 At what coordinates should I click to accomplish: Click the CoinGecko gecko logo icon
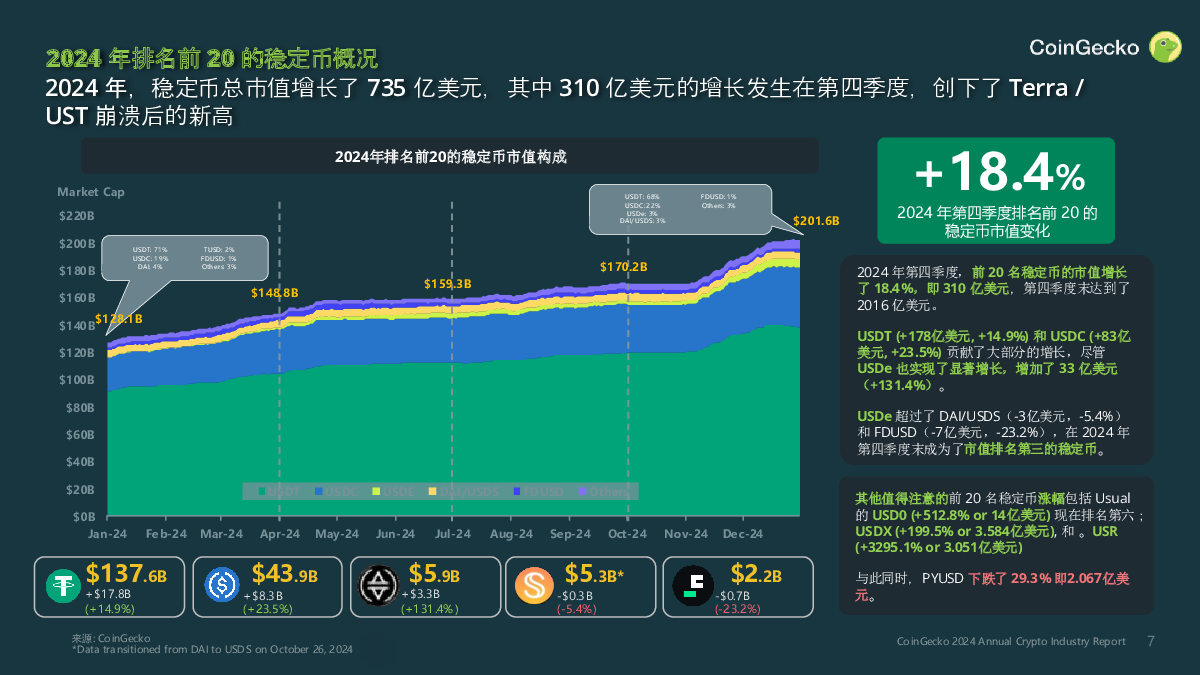tap(1165, 47)
